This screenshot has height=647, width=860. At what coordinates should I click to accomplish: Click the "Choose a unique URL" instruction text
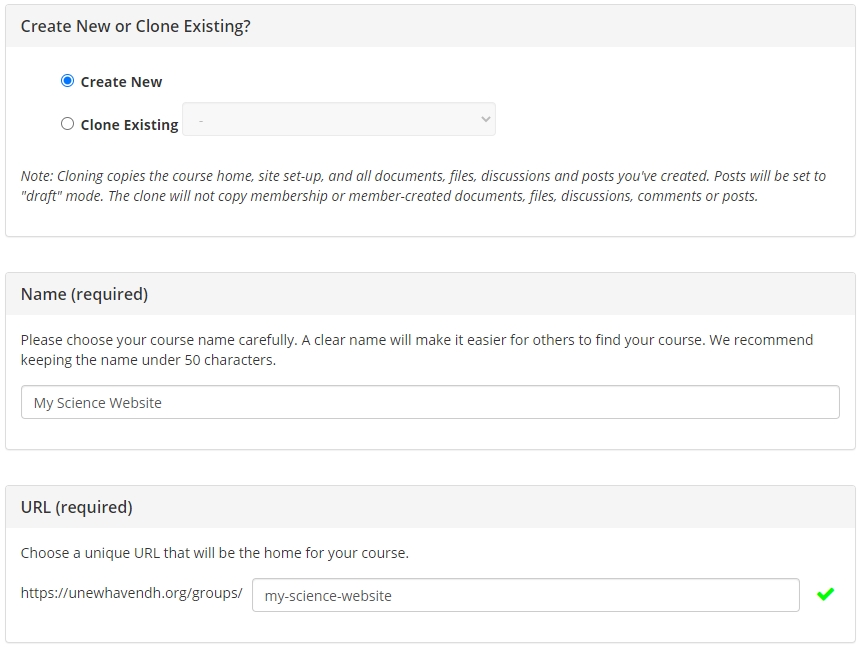point(214,553)
